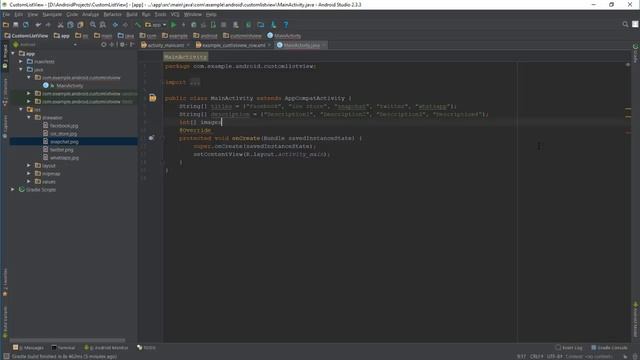
Task: Click the Cut scissors icon
Action: (60, 25)
